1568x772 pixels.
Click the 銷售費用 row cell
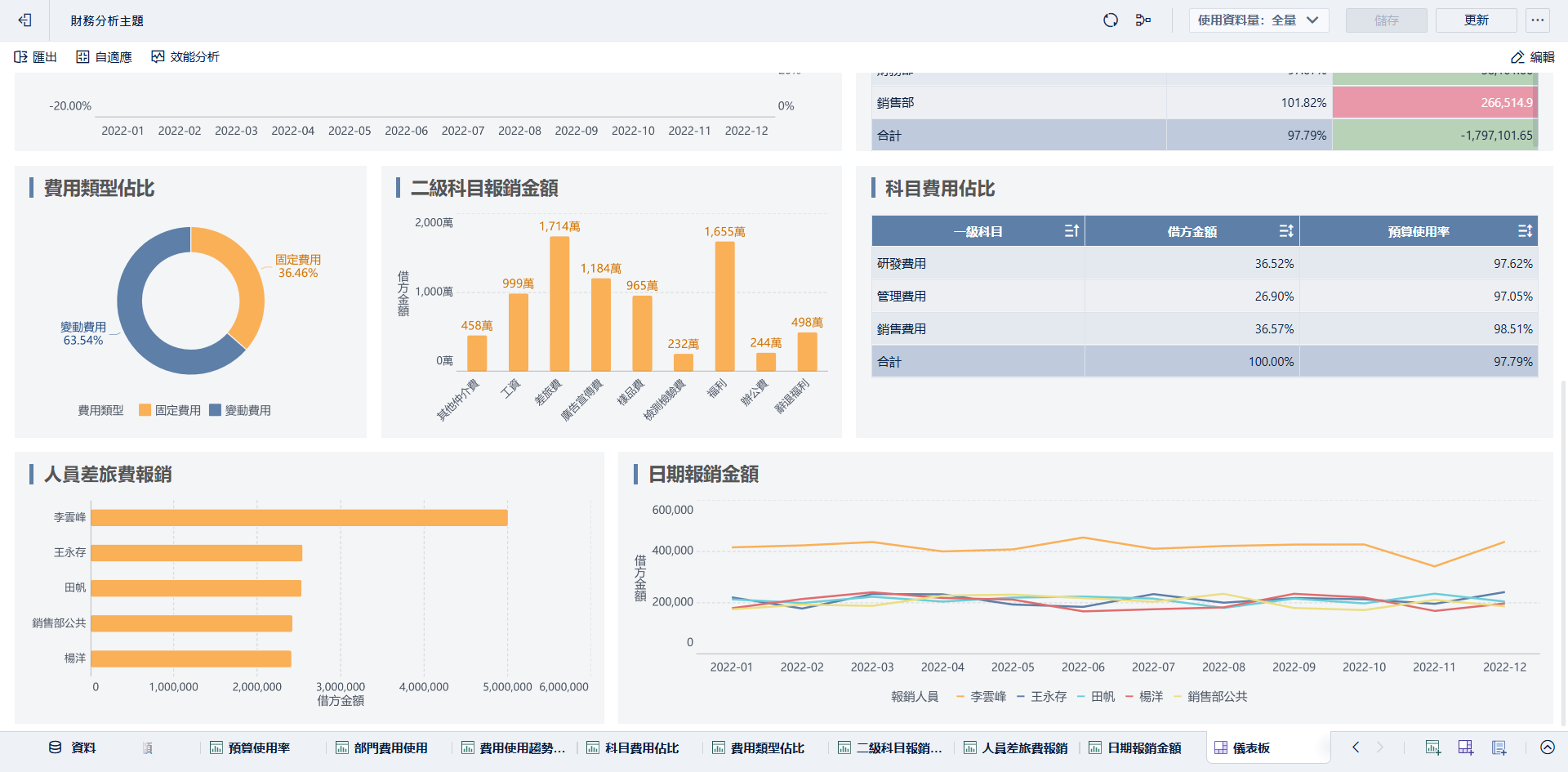click(x=978, y=329)
